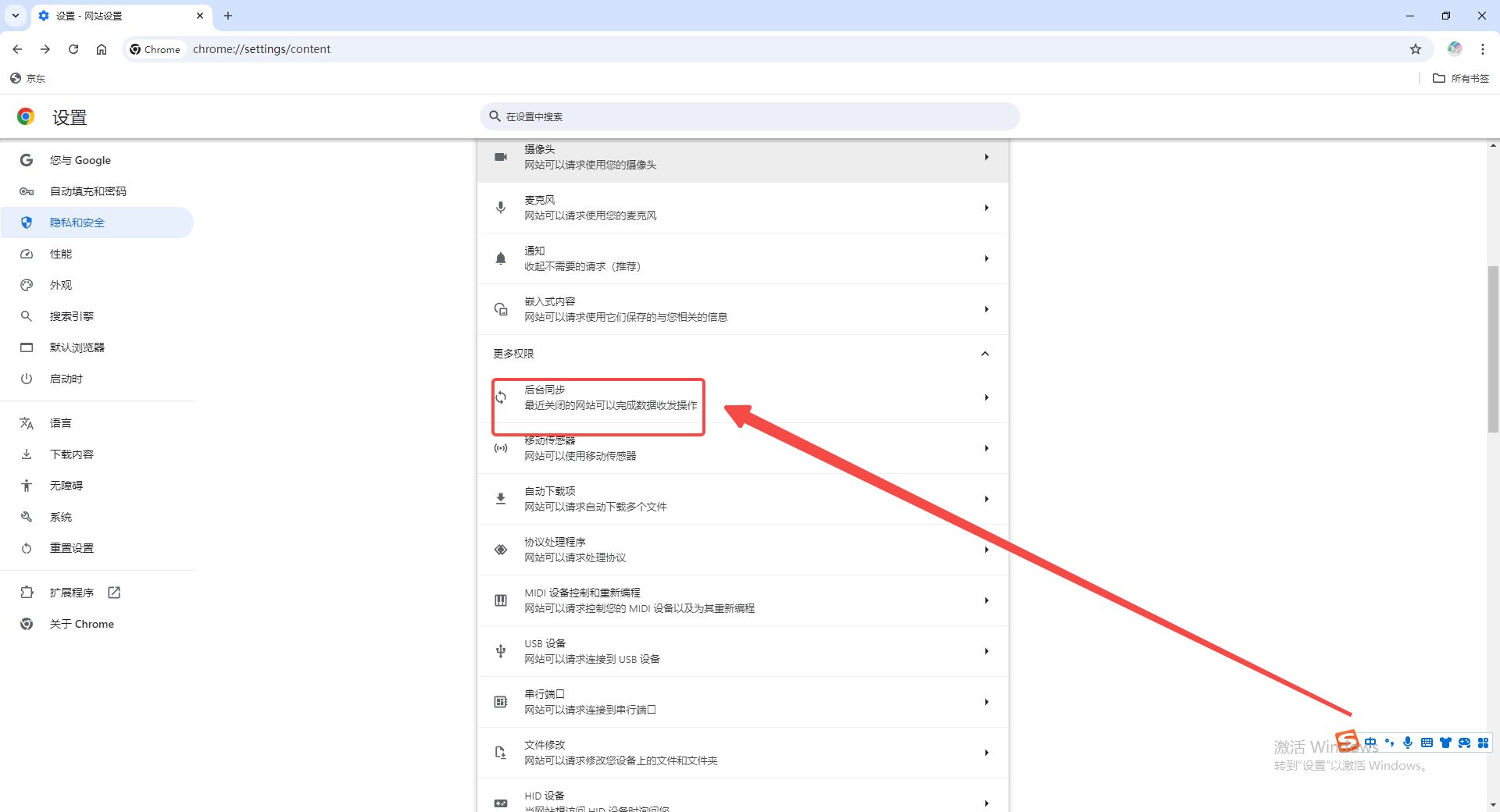
Task: Click the protocol handler diamond icon
Action: pos(501,550)
